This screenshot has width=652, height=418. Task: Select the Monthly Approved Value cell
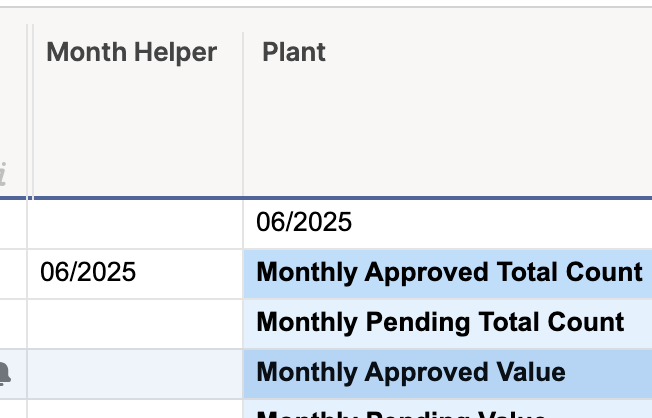click(448, 374)
